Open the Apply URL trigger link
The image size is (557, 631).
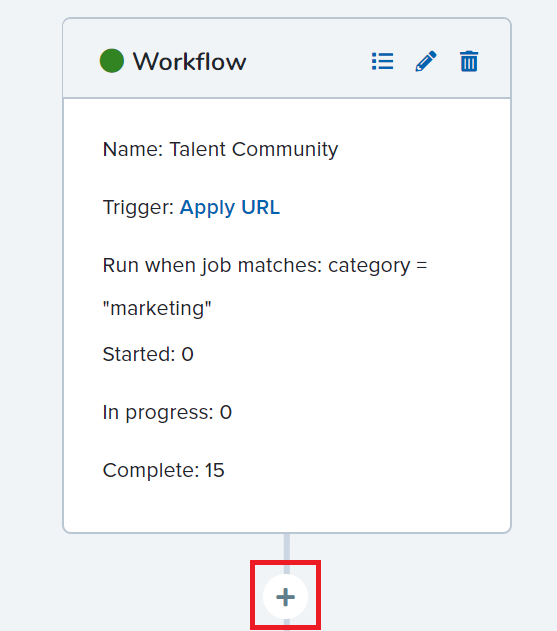[x=229, y=208]
